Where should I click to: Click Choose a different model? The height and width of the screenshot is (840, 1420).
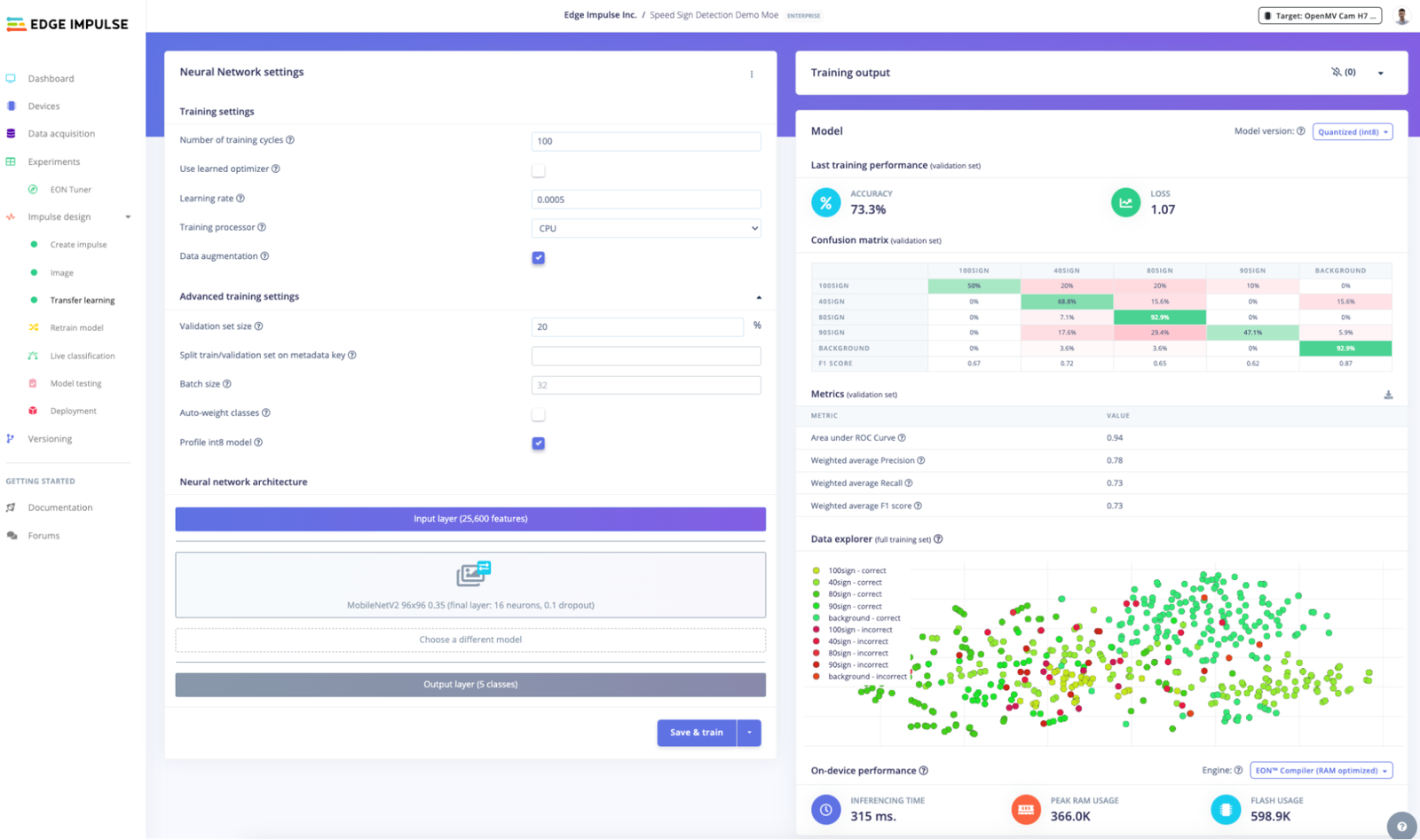tap(470, 640)
